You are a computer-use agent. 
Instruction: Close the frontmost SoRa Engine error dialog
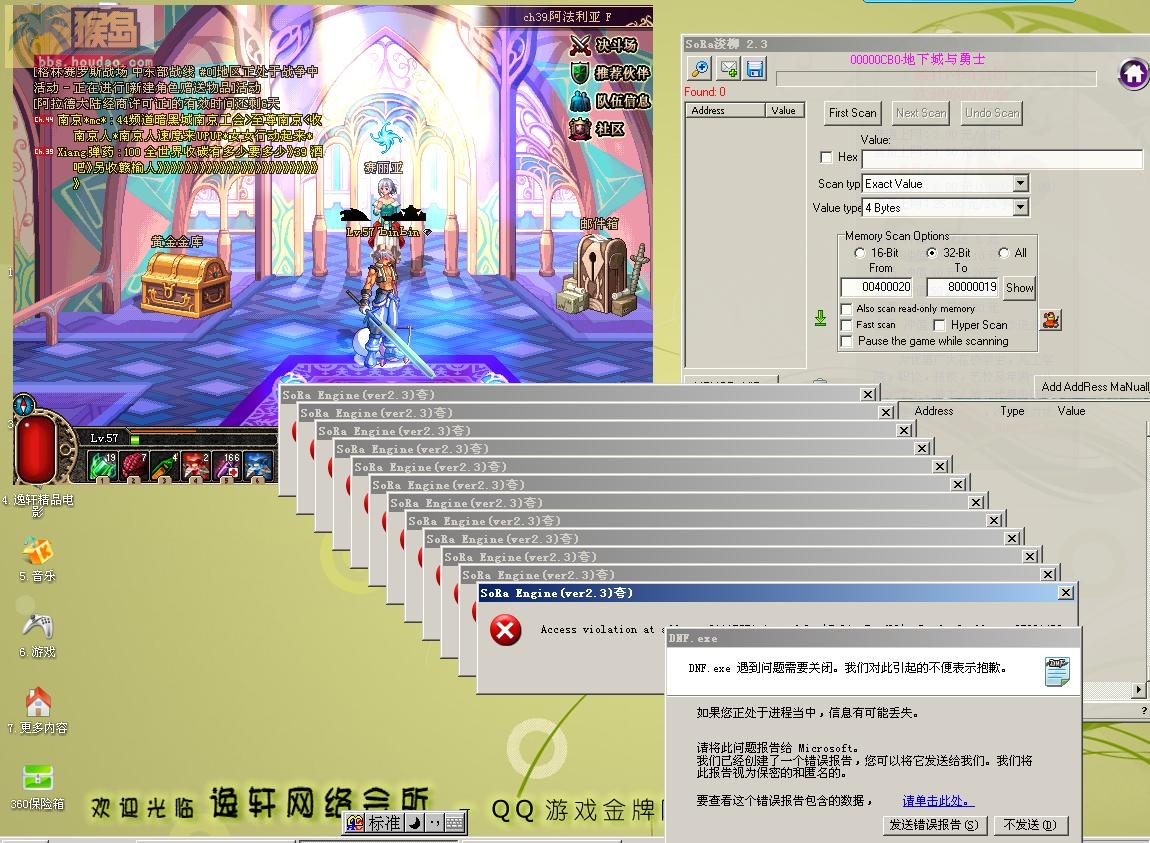click(x=1066, y=593)
